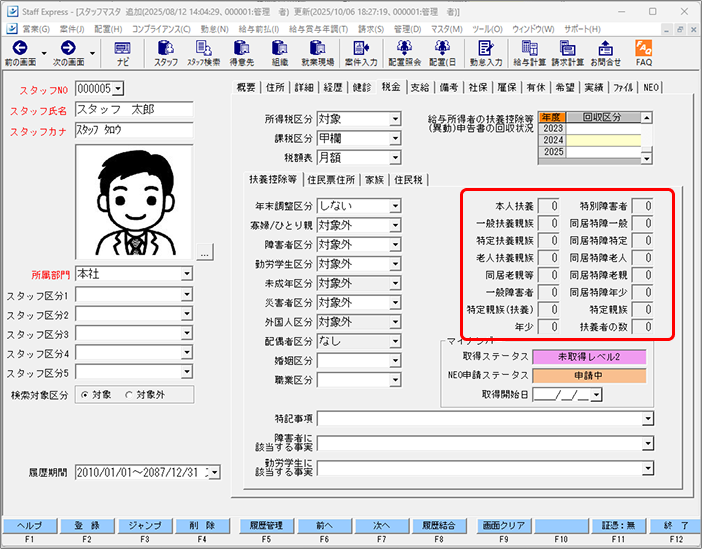Expand the 年末調整区分 dropdown

395,206
